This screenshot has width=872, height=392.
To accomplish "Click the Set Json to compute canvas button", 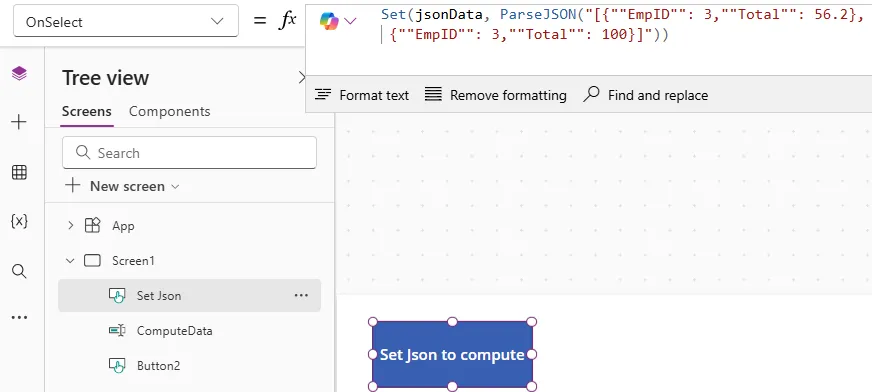I will [452, 354].
